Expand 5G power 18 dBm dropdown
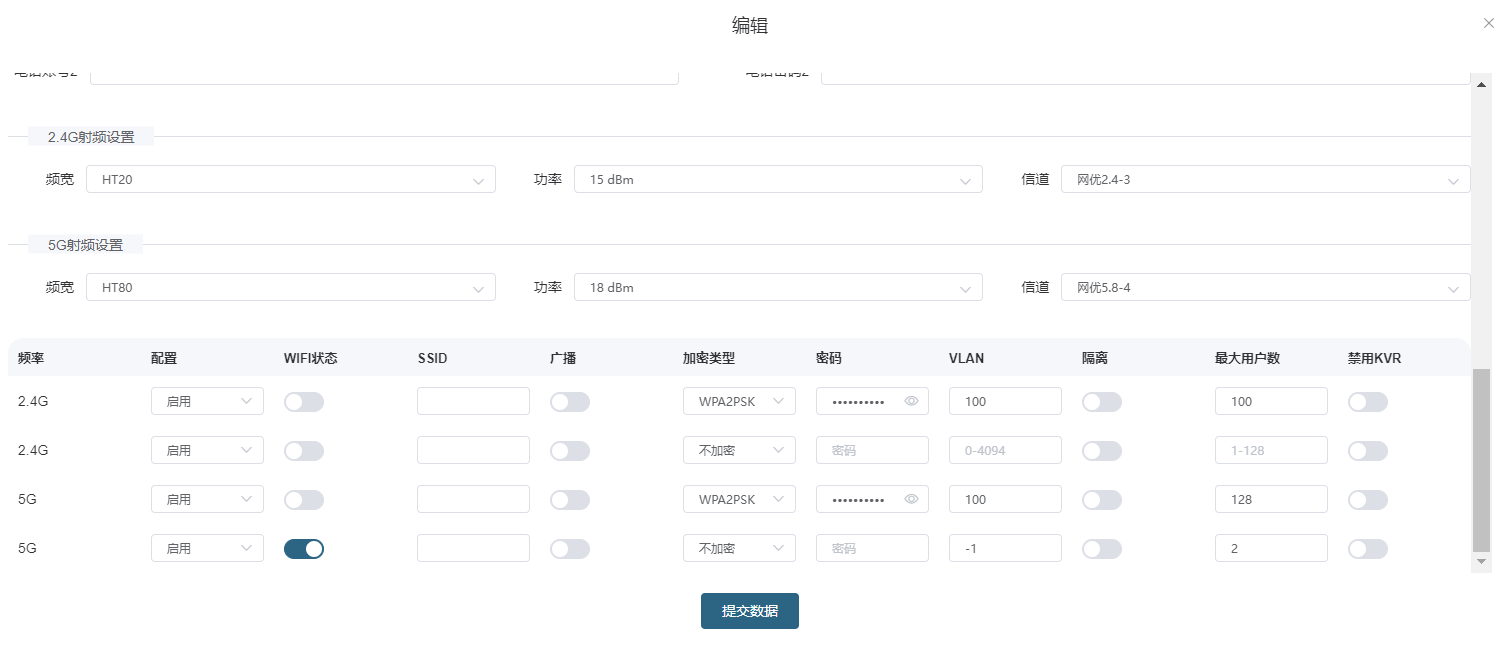 click(x=777, y=288)
